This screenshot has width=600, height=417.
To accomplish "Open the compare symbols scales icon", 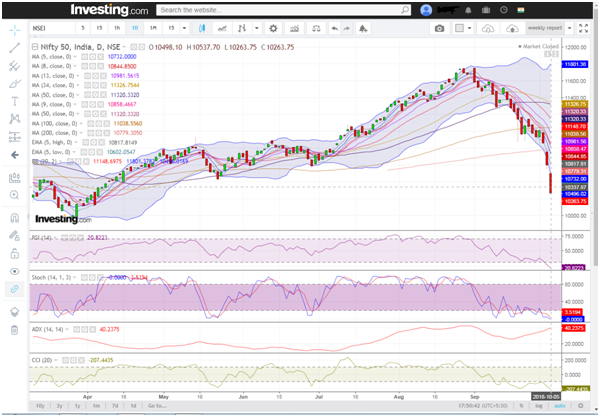I will tap(316, 28).
